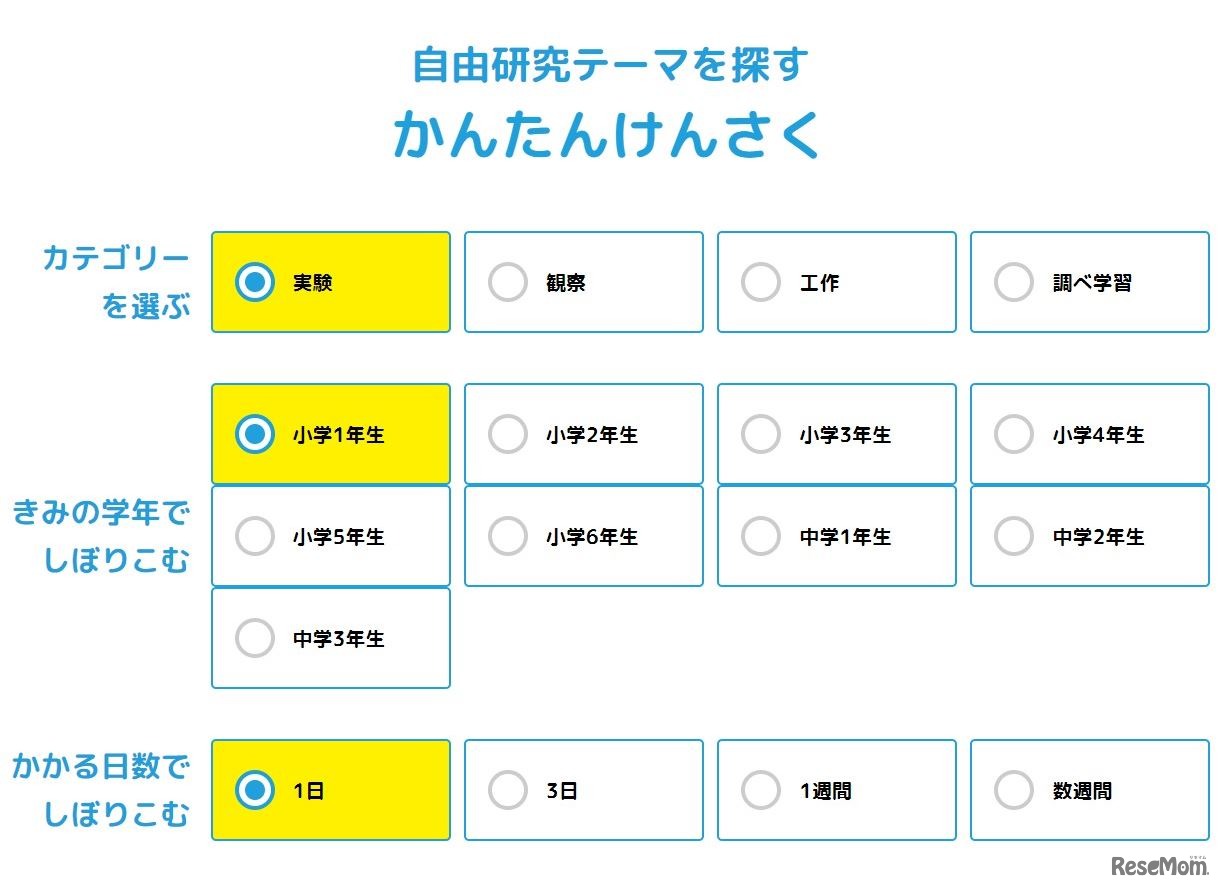This screenshot has height=889, width=1222.
Task: Choose 小学5年生 grade option
Action: [x=255, y=537]
